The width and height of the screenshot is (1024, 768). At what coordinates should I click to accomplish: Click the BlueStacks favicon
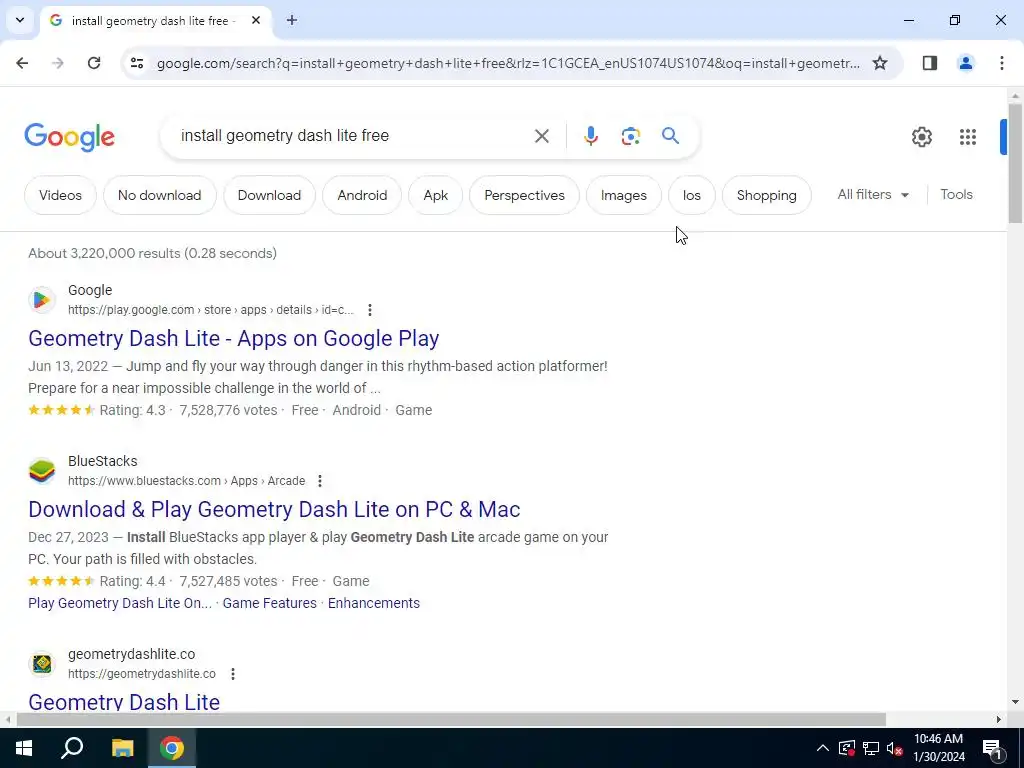(x=42, y=471)
